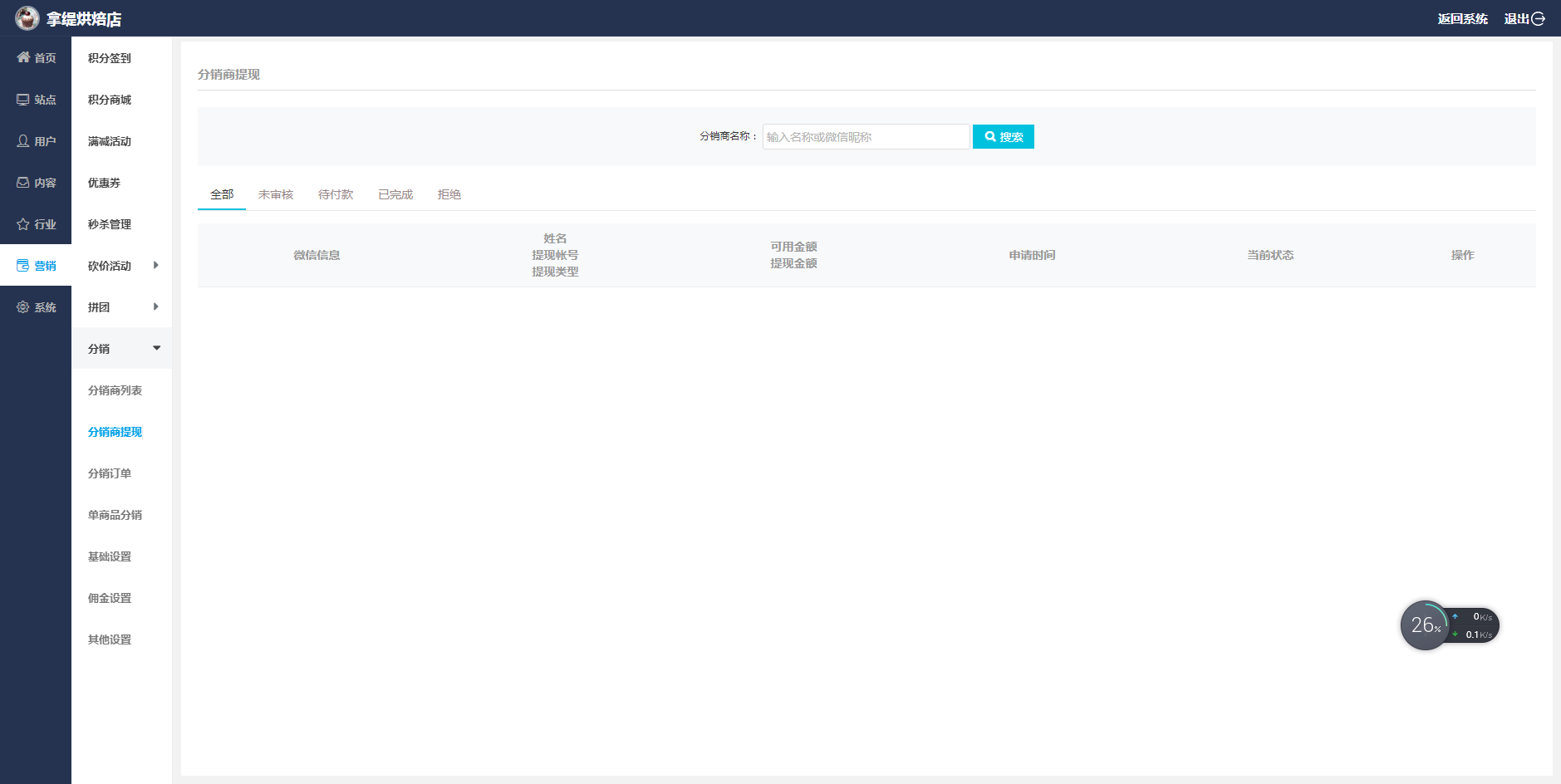Click the 申请时间 column header
Screen dimensions: 1561x784
click(1032, 255)
